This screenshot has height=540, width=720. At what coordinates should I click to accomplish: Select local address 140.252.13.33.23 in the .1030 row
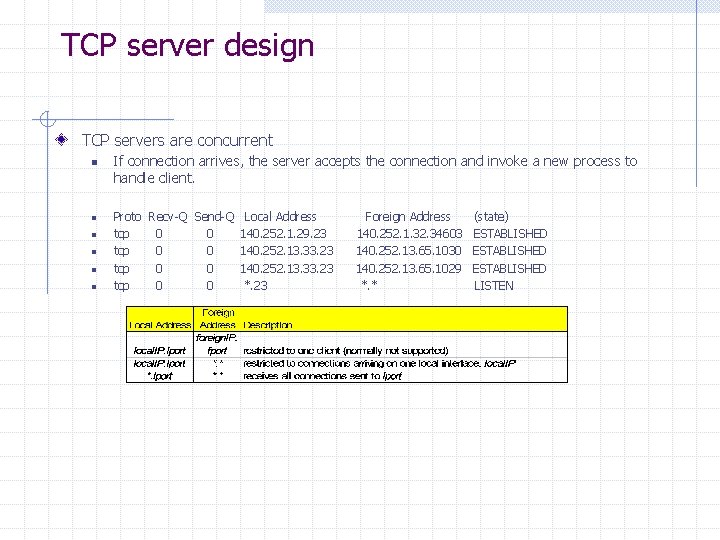coord(287,251)
